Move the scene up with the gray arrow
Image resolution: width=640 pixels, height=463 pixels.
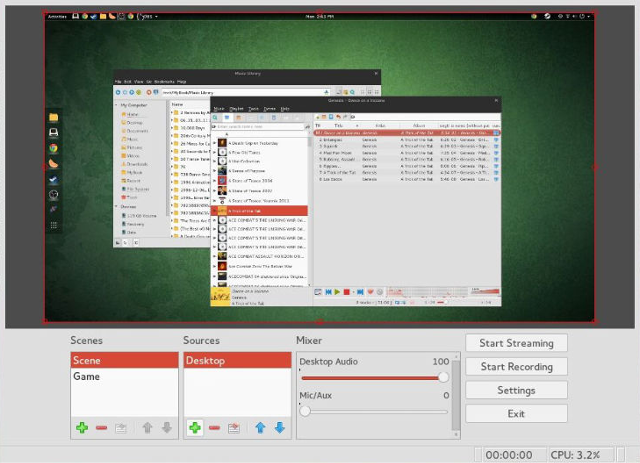[x=147, y=427]
